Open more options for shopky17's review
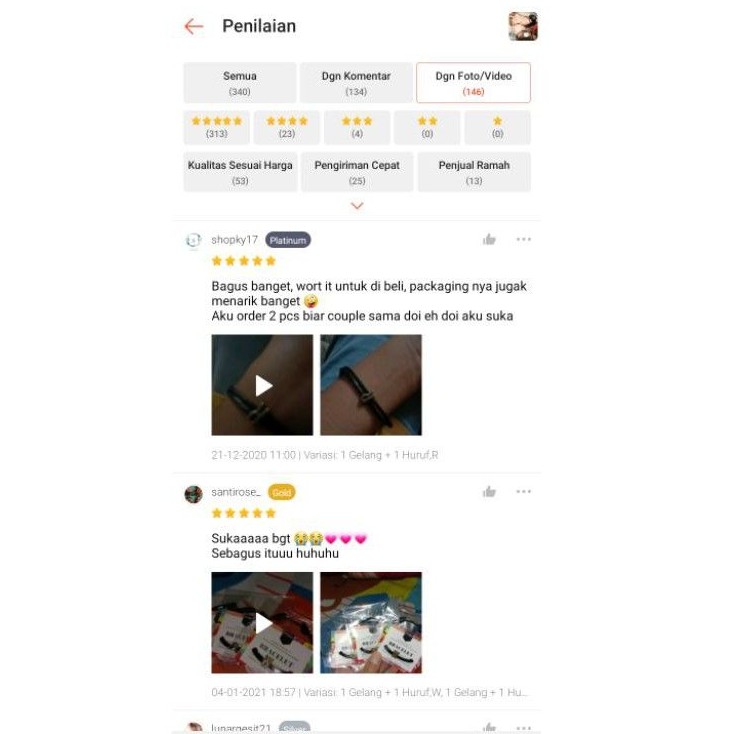734x734 pixels. (x=523, y=239)
